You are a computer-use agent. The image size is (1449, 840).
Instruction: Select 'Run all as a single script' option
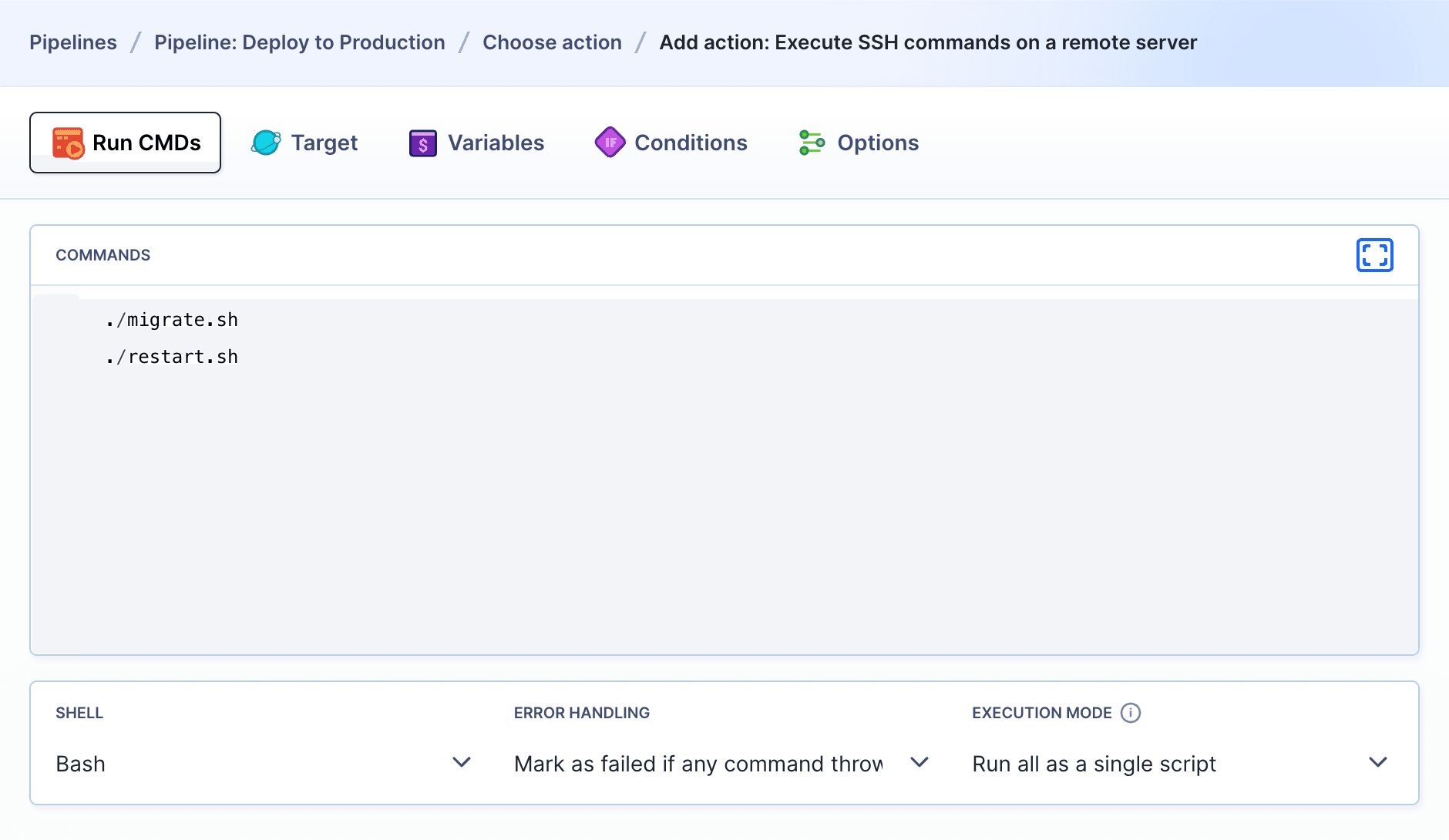click(x=1093, y=763)
